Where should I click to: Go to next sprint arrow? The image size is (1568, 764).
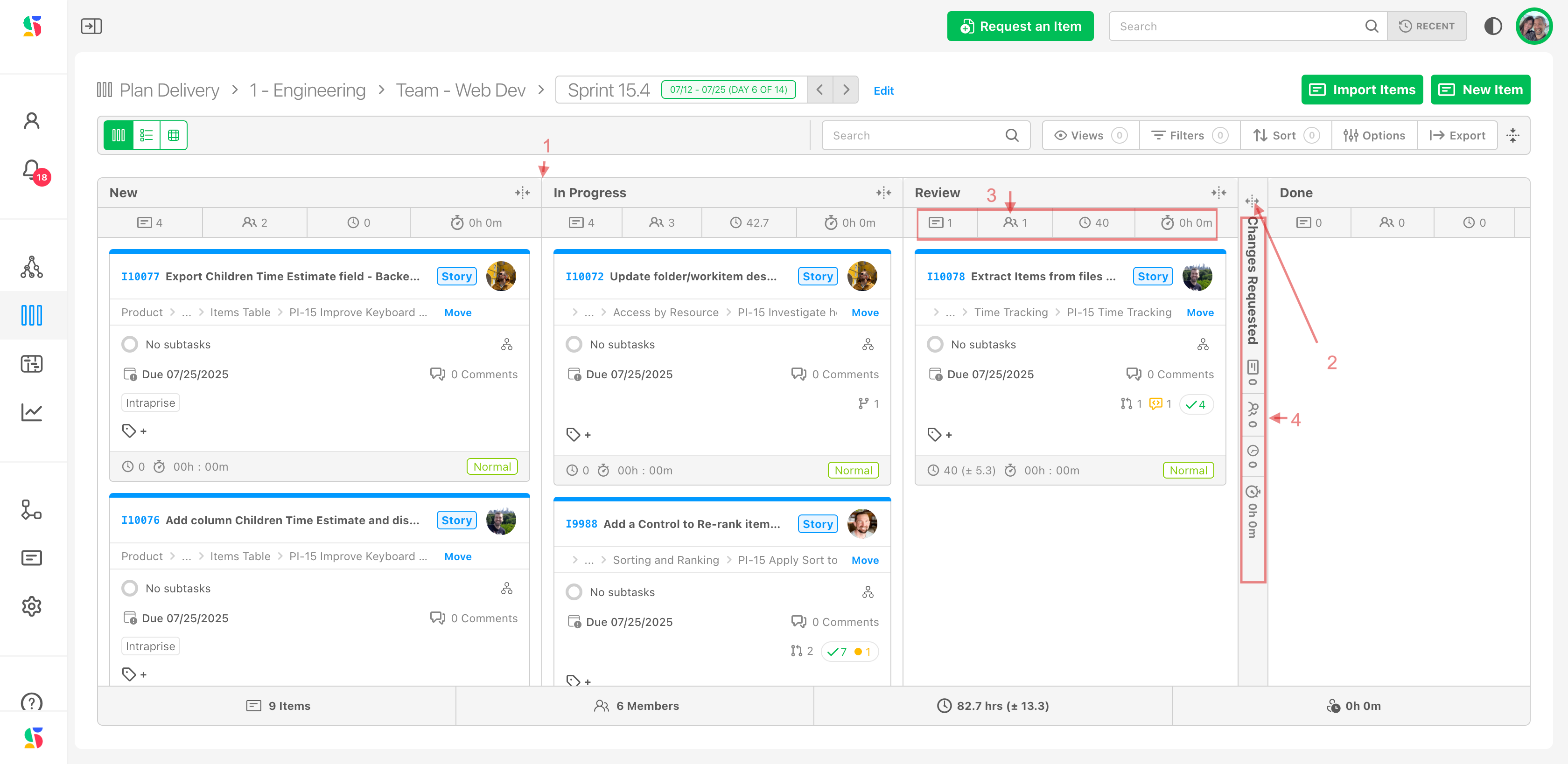846,90
